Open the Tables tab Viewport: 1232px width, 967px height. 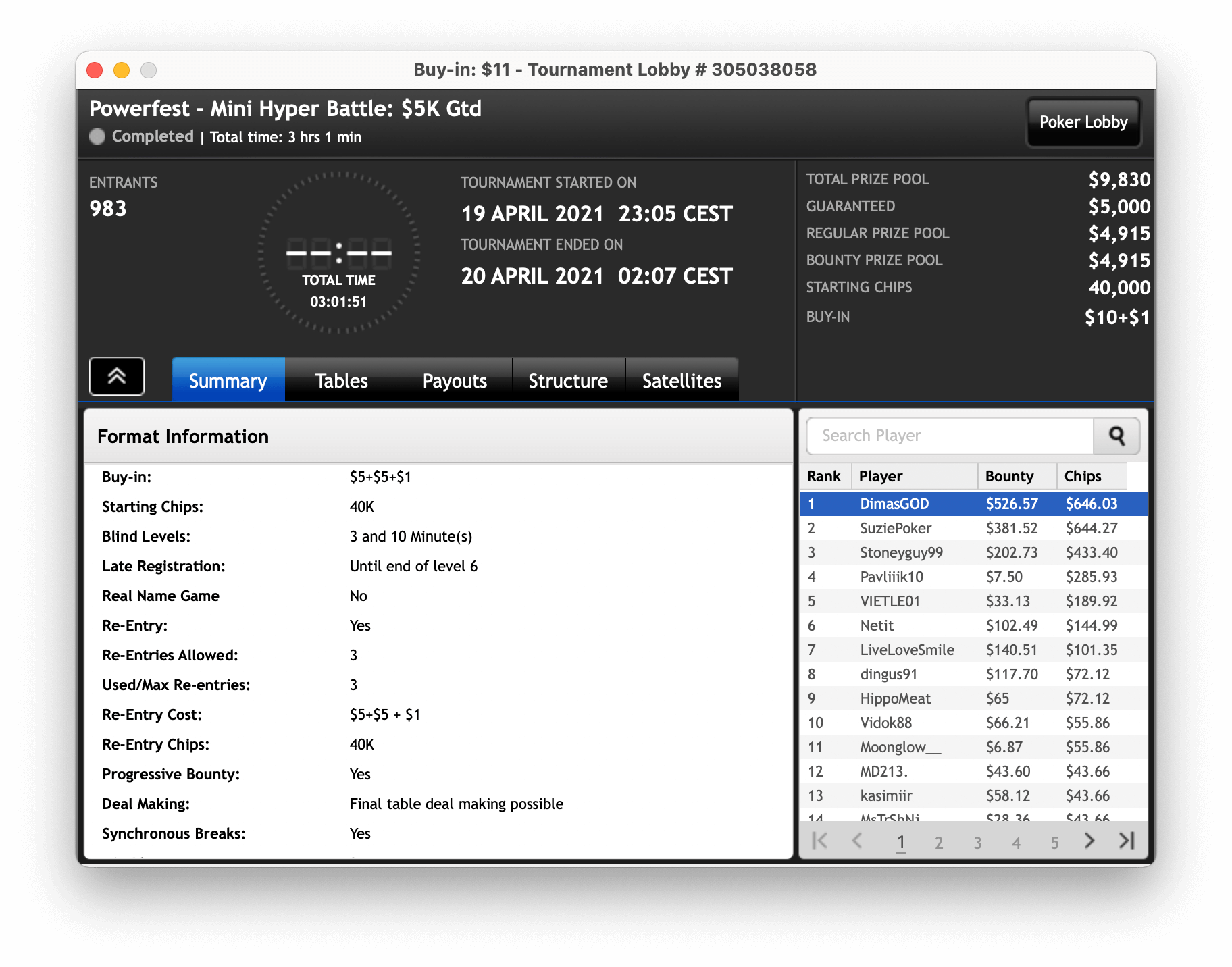point(341,381)
